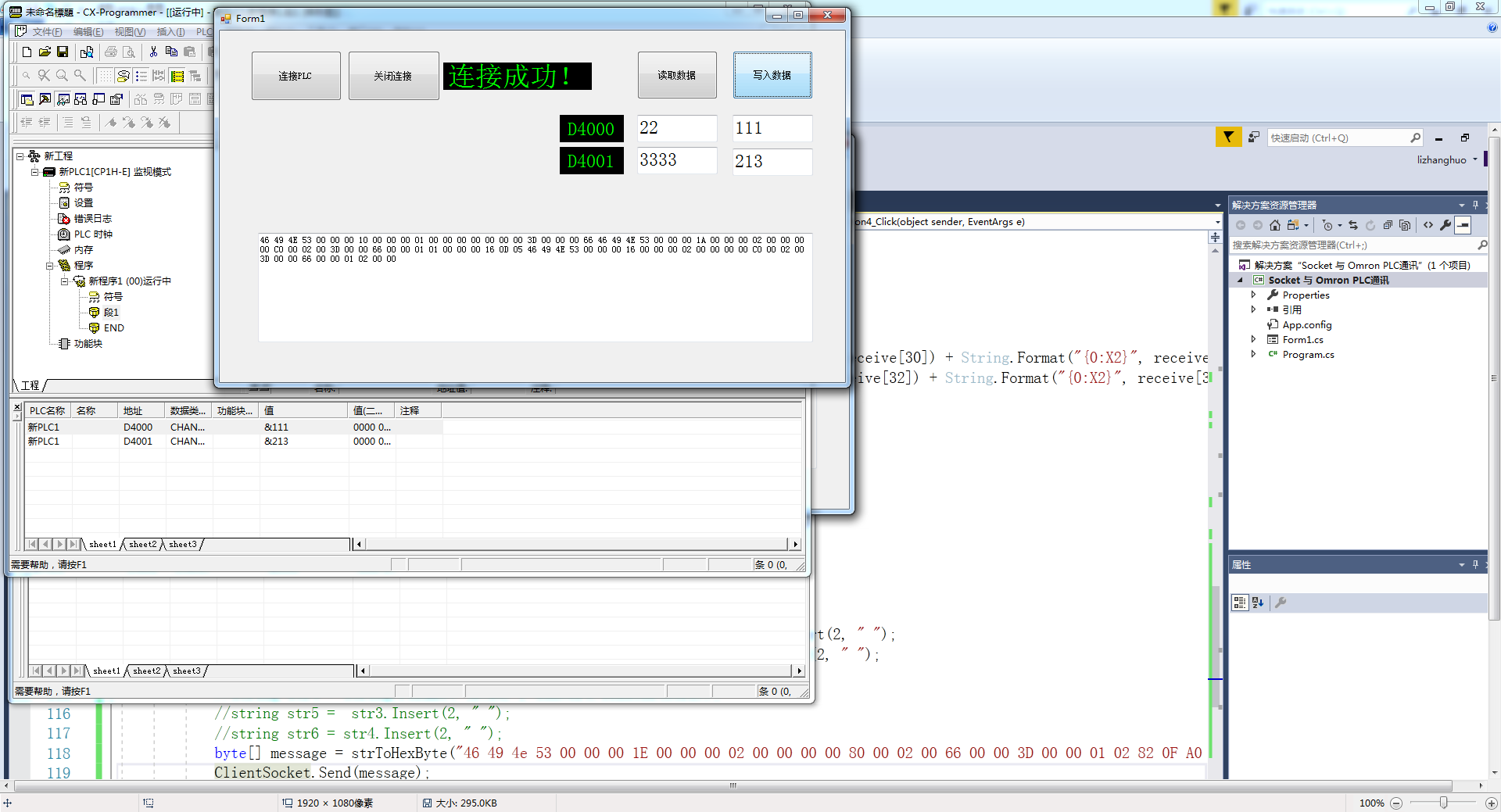Open the 插入(I) menu in CX-Programmer
Viewport: 1501px width, 812px height.
[170, 32]
